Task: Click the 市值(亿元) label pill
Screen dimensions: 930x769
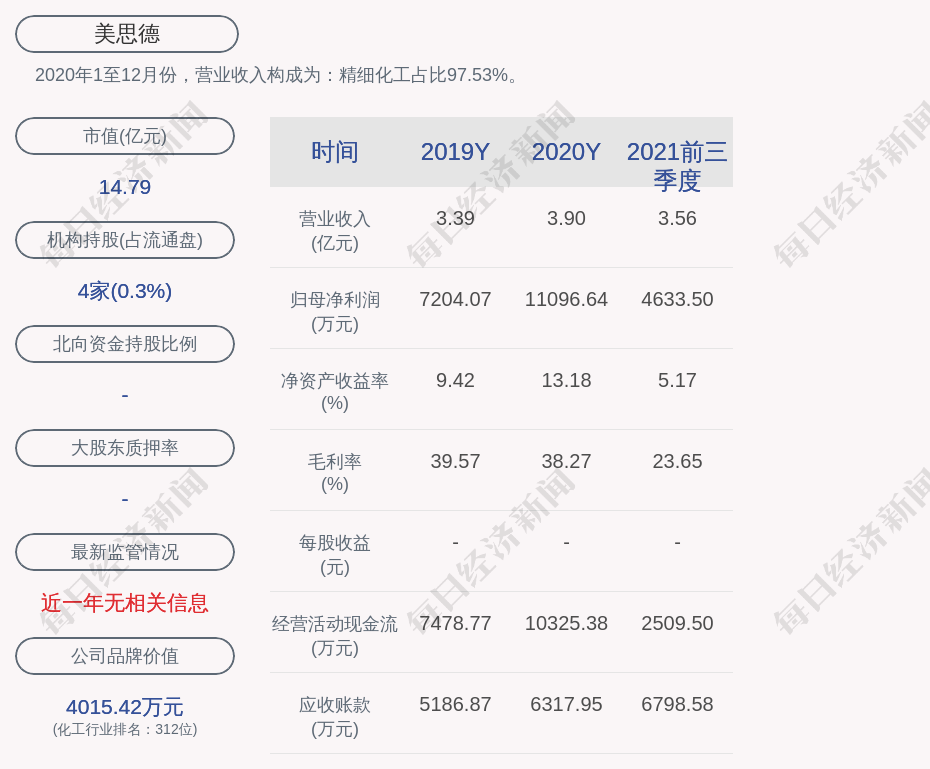Action: (125, 136)
